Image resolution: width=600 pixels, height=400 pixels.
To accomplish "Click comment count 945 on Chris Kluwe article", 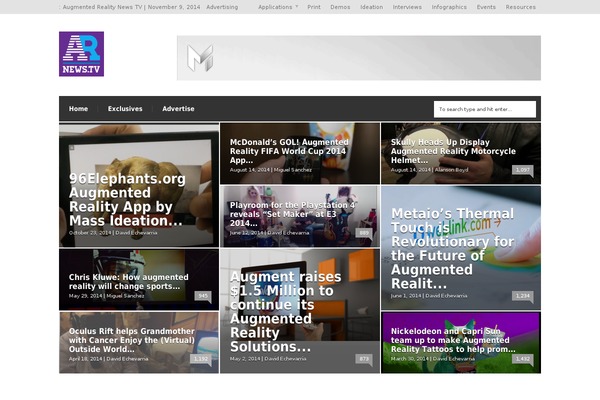I will click(x=203, y=296).
